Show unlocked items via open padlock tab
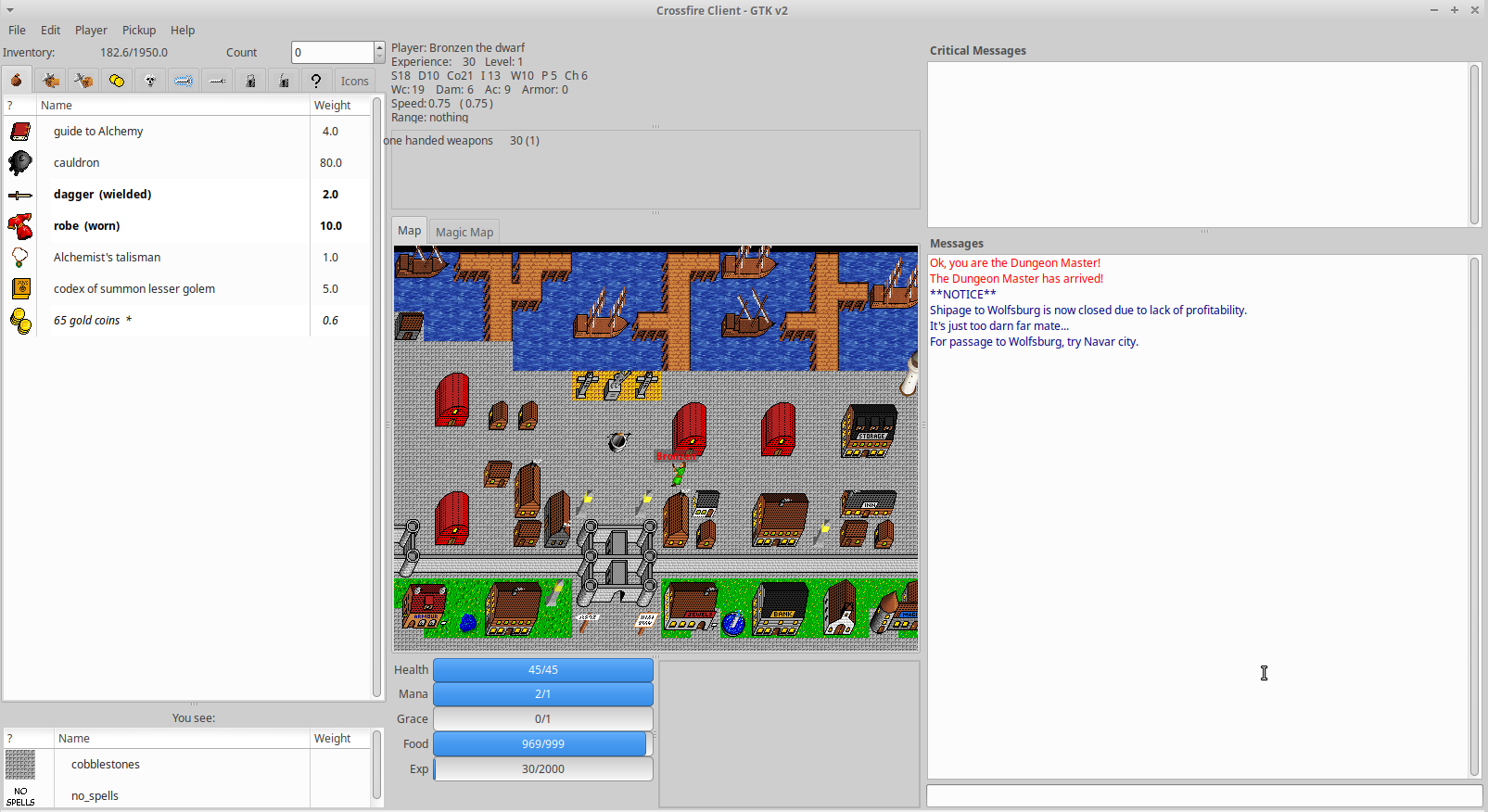Screen dimensions: 1488x812 [x=284, y=81]
